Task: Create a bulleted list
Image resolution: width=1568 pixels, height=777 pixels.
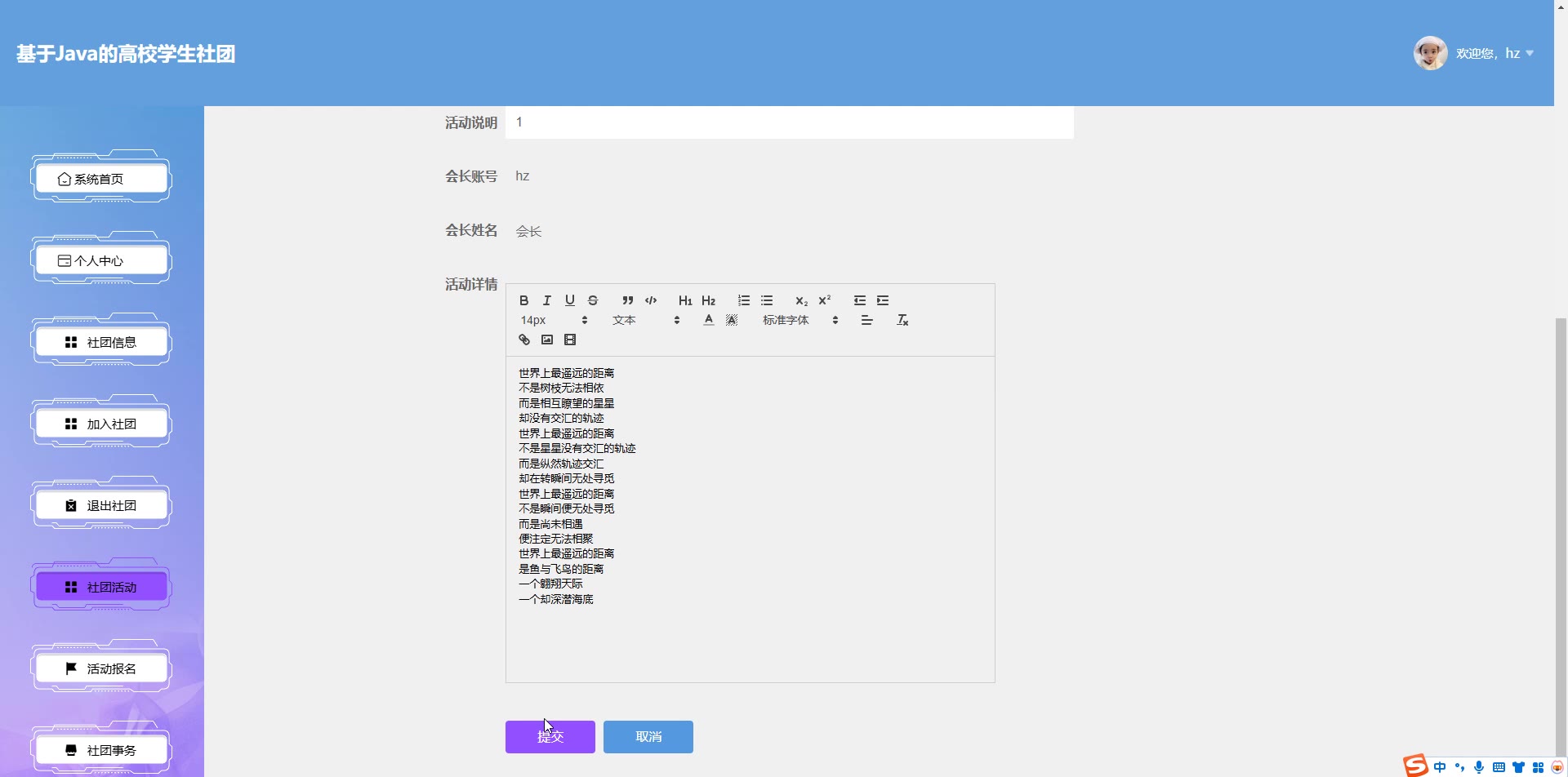Action: pyautogui.click(x=766, y=300)
